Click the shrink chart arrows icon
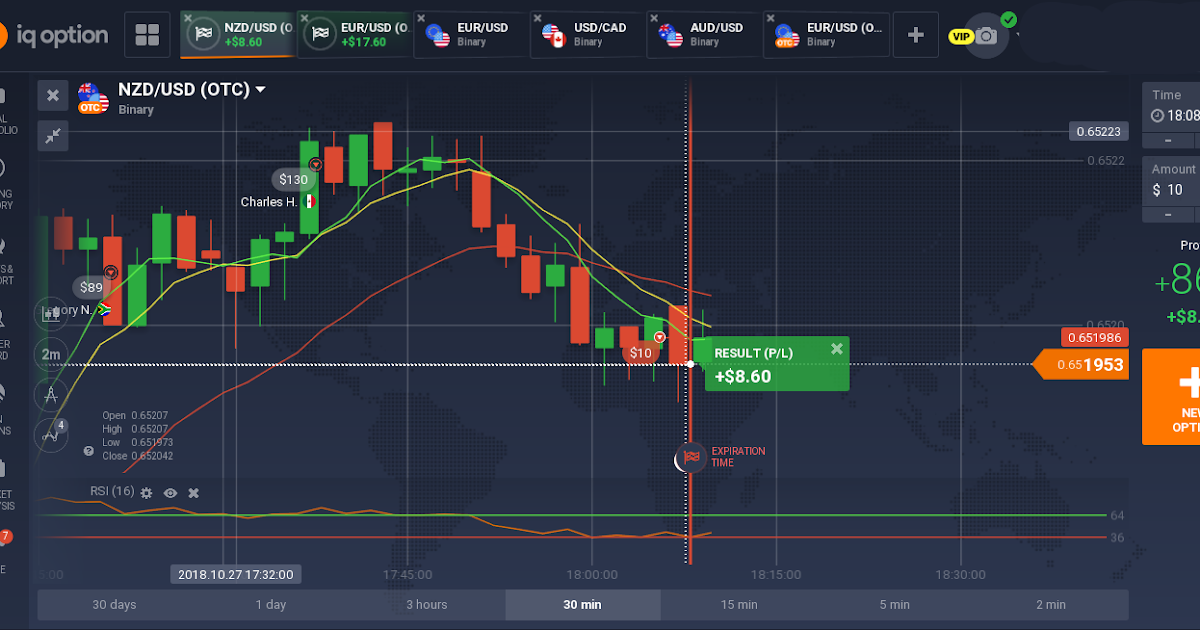 (x=53, y=135)
